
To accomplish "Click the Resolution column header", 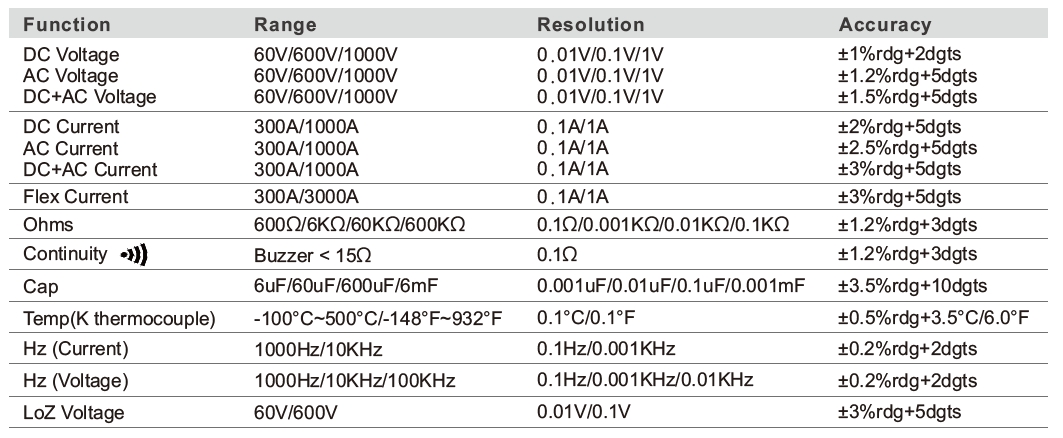I will (590, 24).
